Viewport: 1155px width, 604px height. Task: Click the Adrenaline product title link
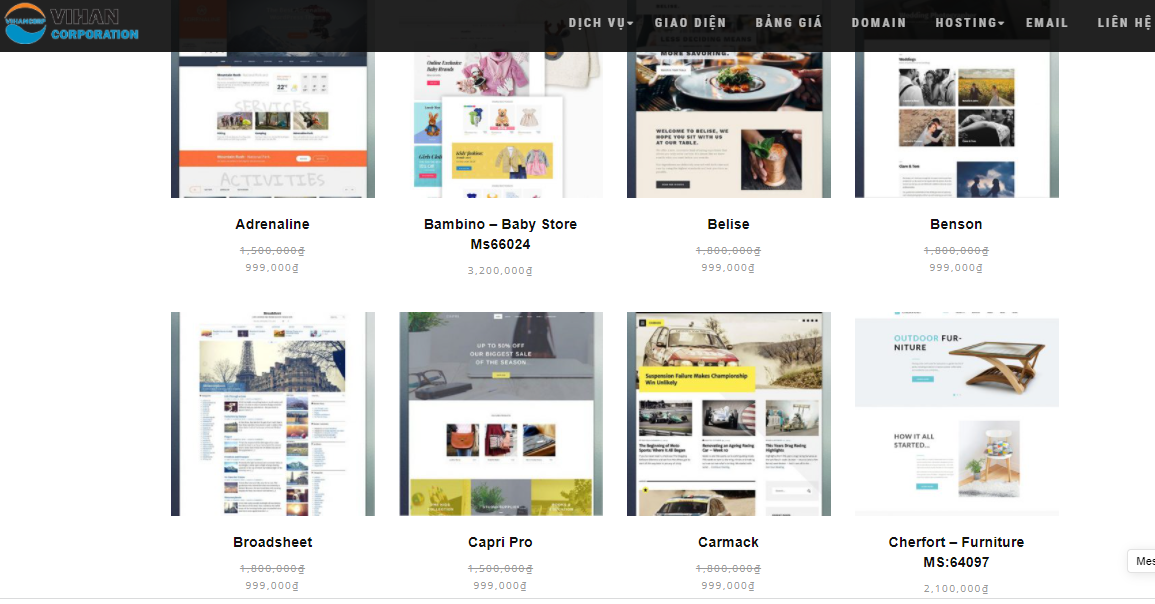(x=273, y=224)
